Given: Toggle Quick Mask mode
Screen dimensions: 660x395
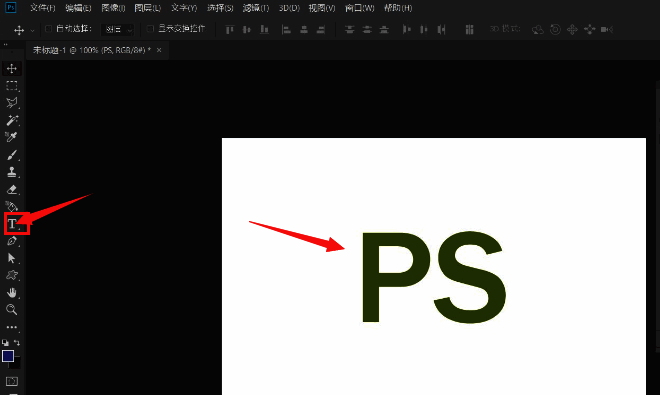Looking at the screenshot, I should click(12, 382).
